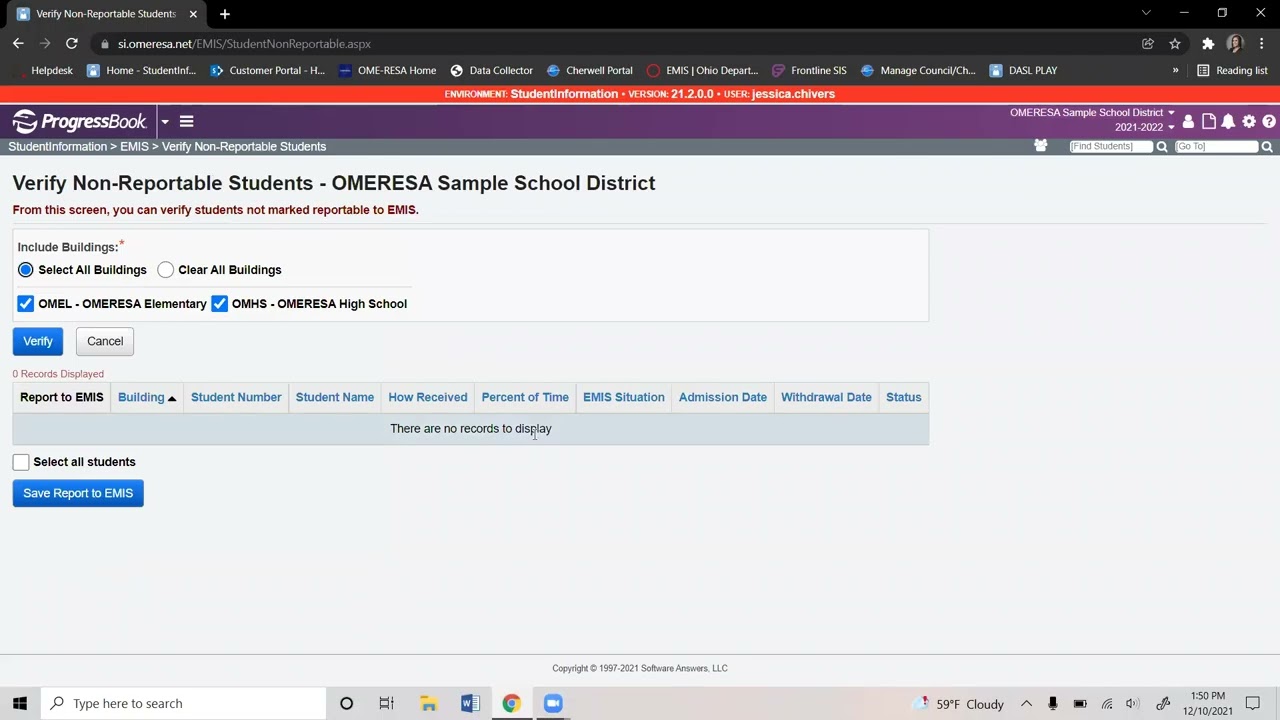Click the student group icon

click(x=1040, y=146)
